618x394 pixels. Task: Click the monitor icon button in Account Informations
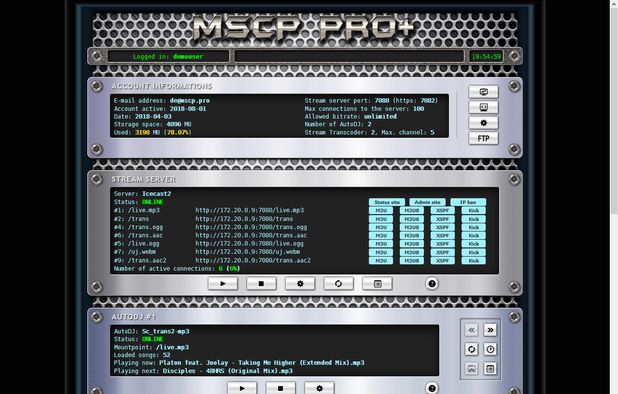pyautogui.click(x=483, y=92)
